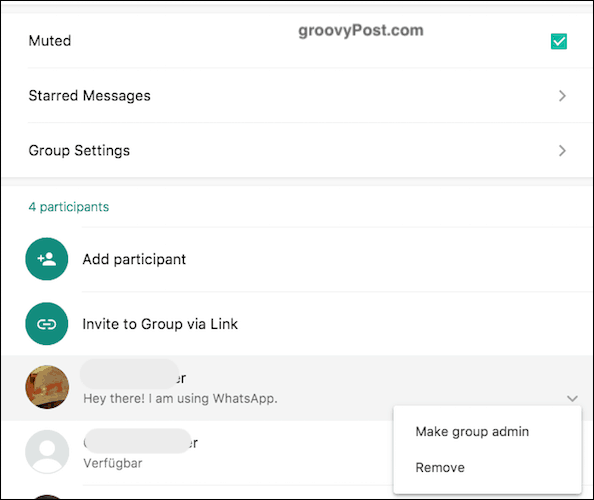Choose Remove from the context menu
Screen dimensions: 594x500
click(440, 467)
